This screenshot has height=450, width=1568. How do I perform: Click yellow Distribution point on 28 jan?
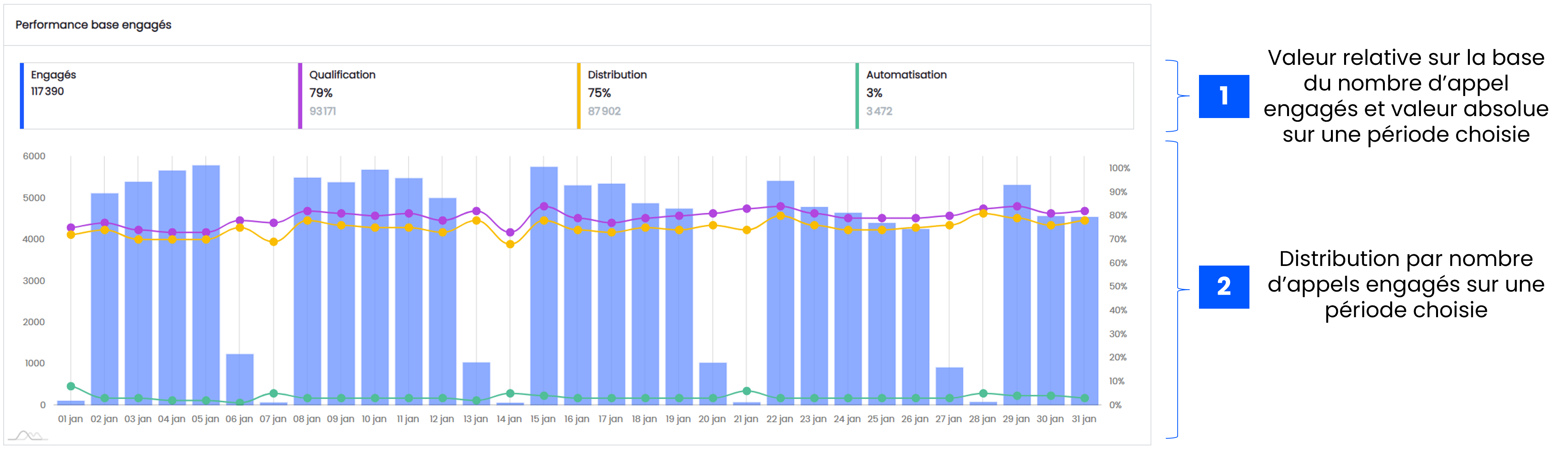click(x=983, y=213)
